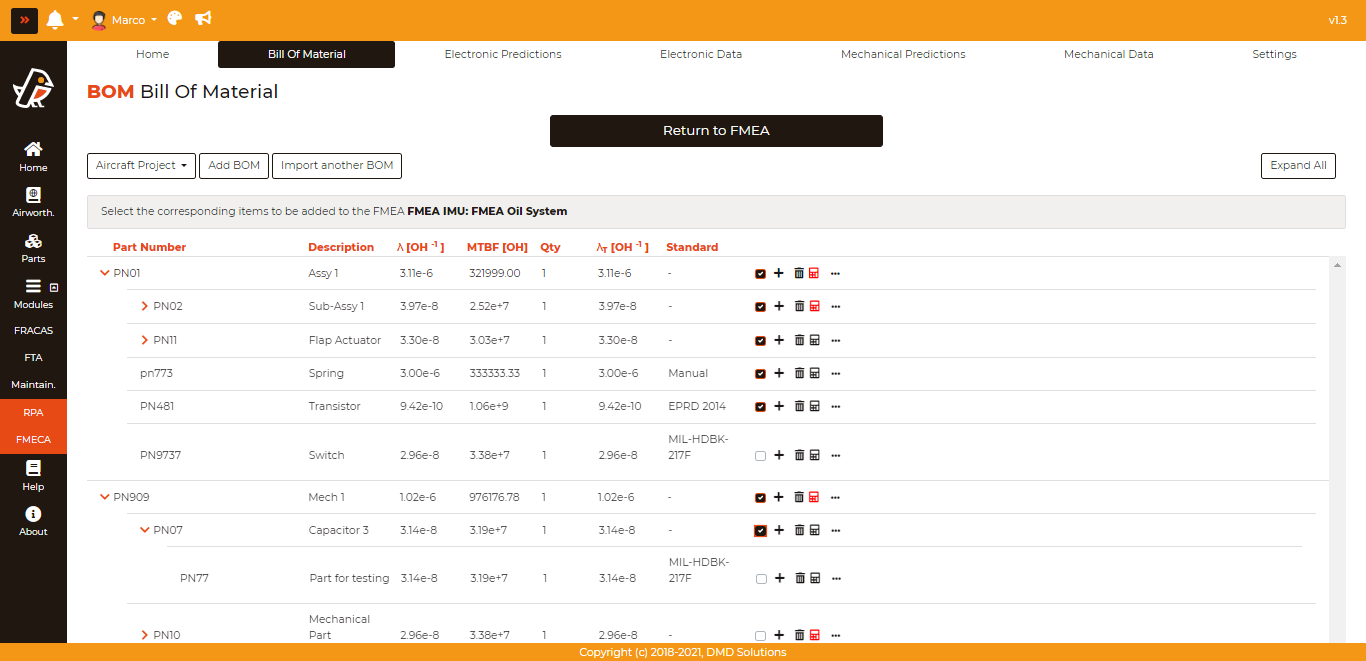Expand the PN02 Sub-Assy 1 row

[x=145, y=306]
